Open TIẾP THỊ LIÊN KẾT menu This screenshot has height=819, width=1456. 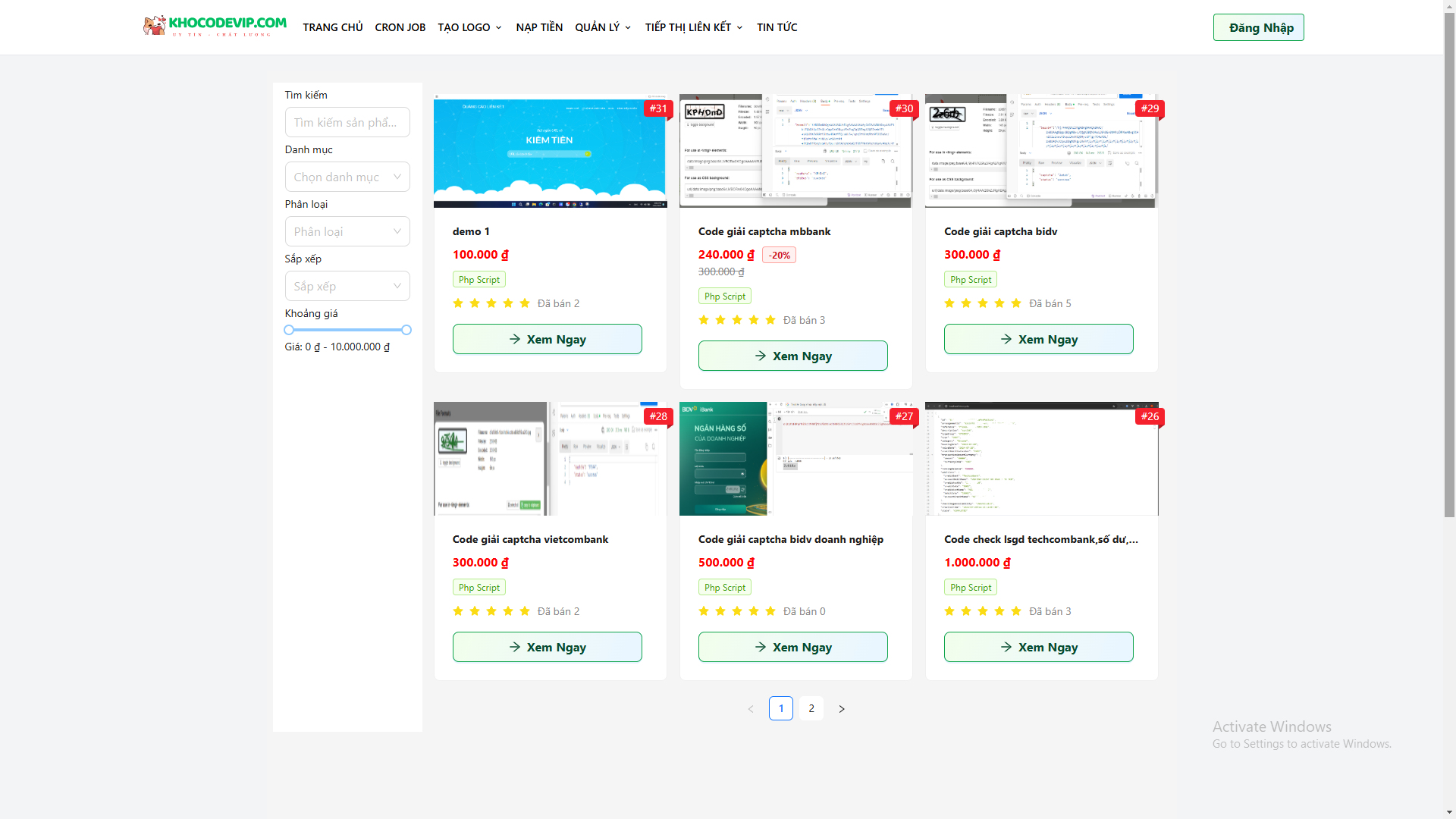click(693, 27)
